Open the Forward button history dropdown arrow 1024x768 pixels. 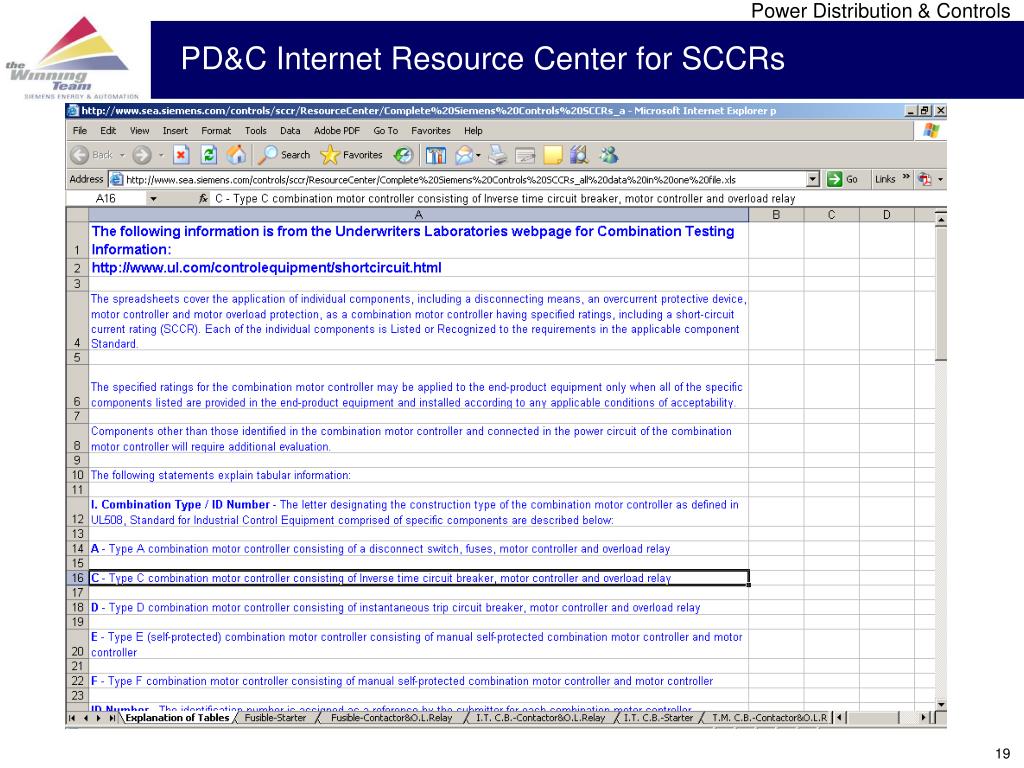(x=161, y=155)
